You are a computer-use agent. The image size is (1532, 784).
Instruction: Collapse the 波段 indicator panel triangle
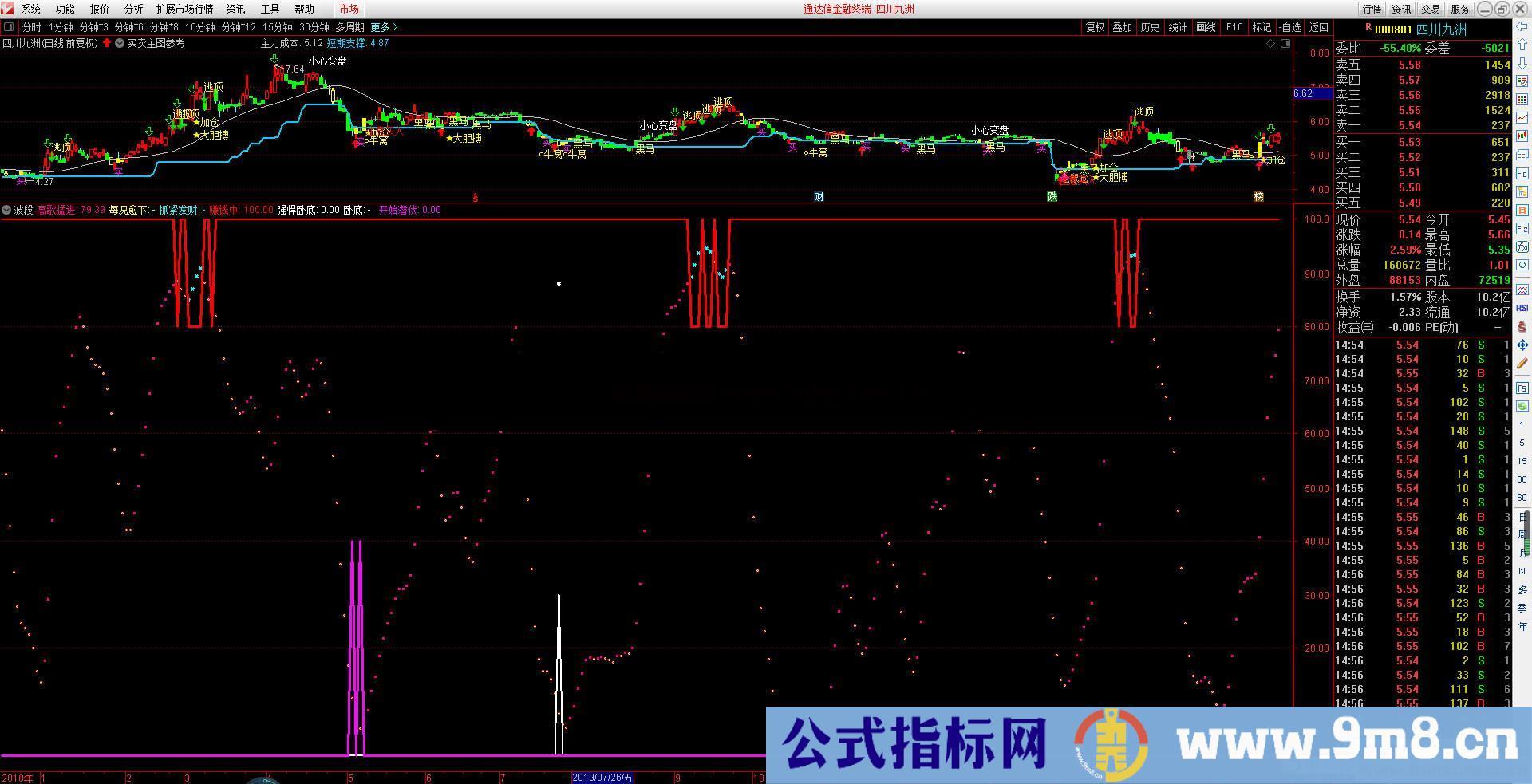pos(6,210)
